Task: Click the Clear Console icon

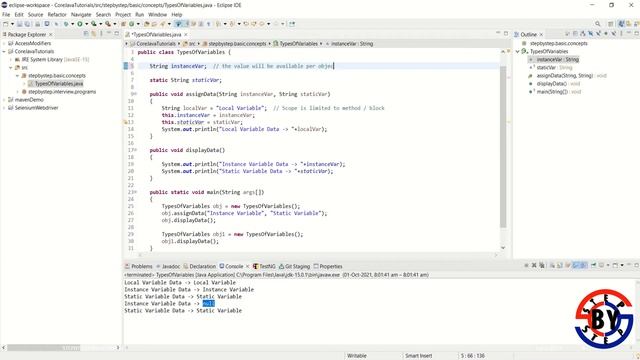Action: coord(552,266)
